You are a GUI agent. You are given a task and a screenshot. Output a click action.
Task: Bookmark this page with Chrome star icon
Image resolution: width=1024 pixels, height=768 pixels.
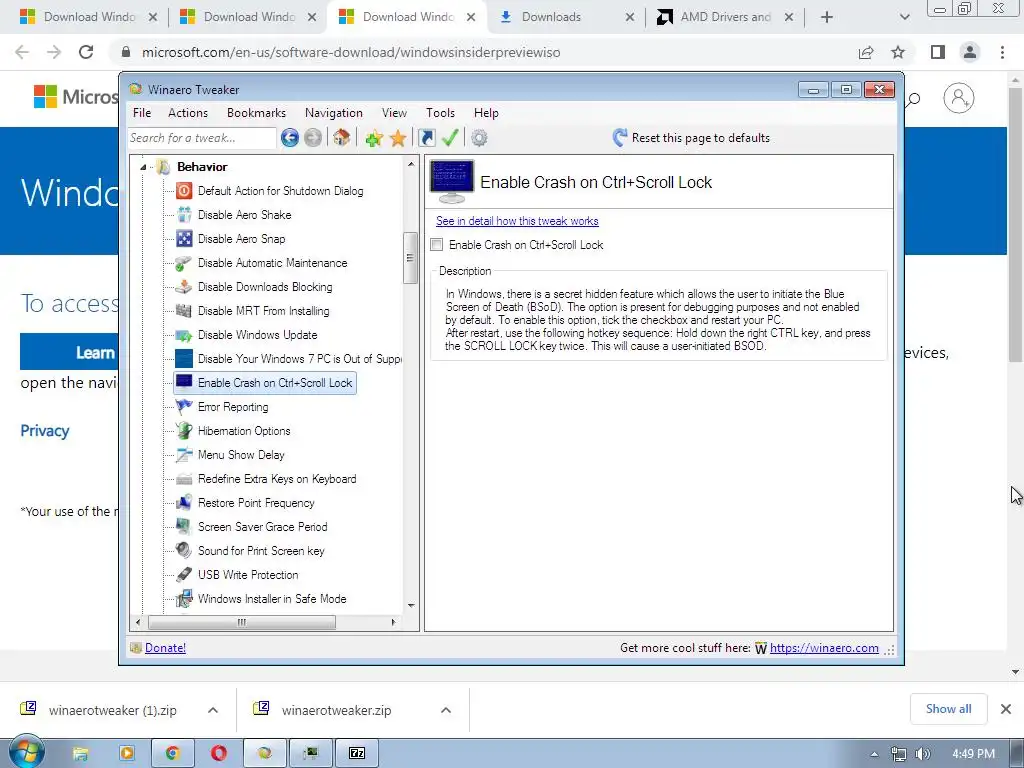(898, 52)
